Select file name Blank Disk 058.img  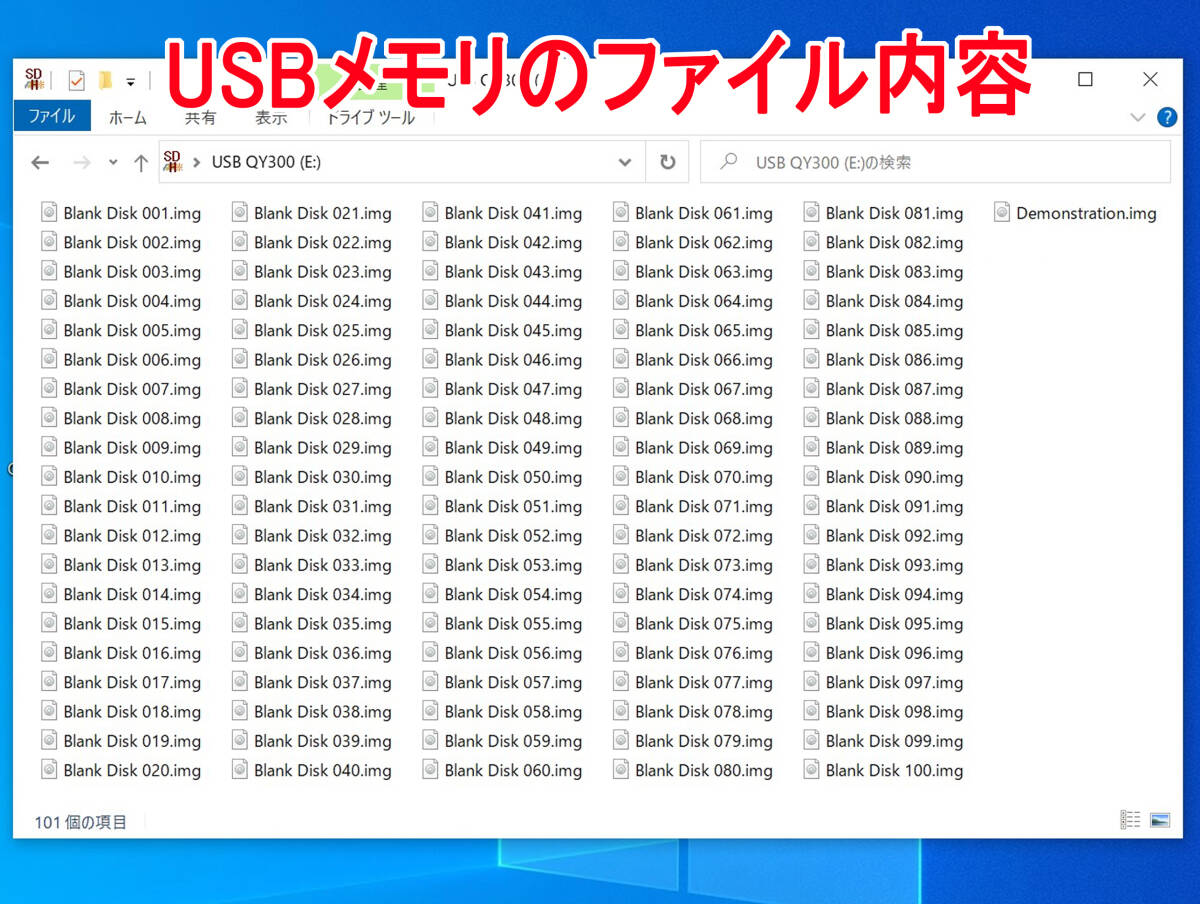513,711
